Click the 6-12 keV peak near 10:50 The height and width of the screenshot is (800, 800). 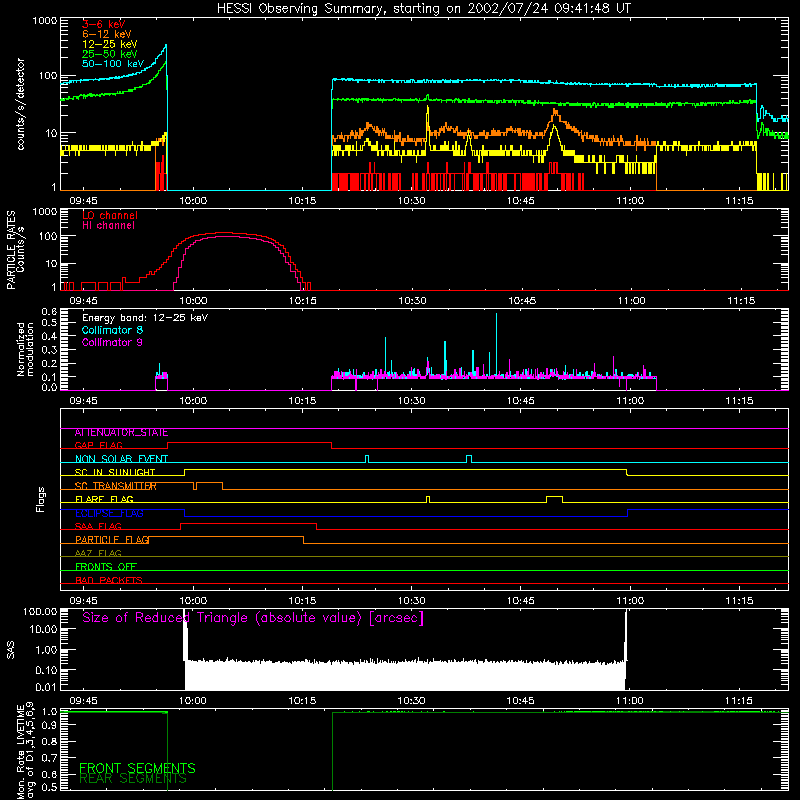555,112
